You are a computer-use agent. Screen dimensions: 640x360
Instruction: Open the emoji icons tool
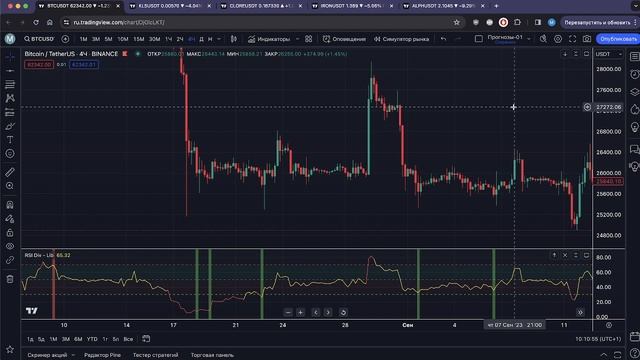pos(10,153)
